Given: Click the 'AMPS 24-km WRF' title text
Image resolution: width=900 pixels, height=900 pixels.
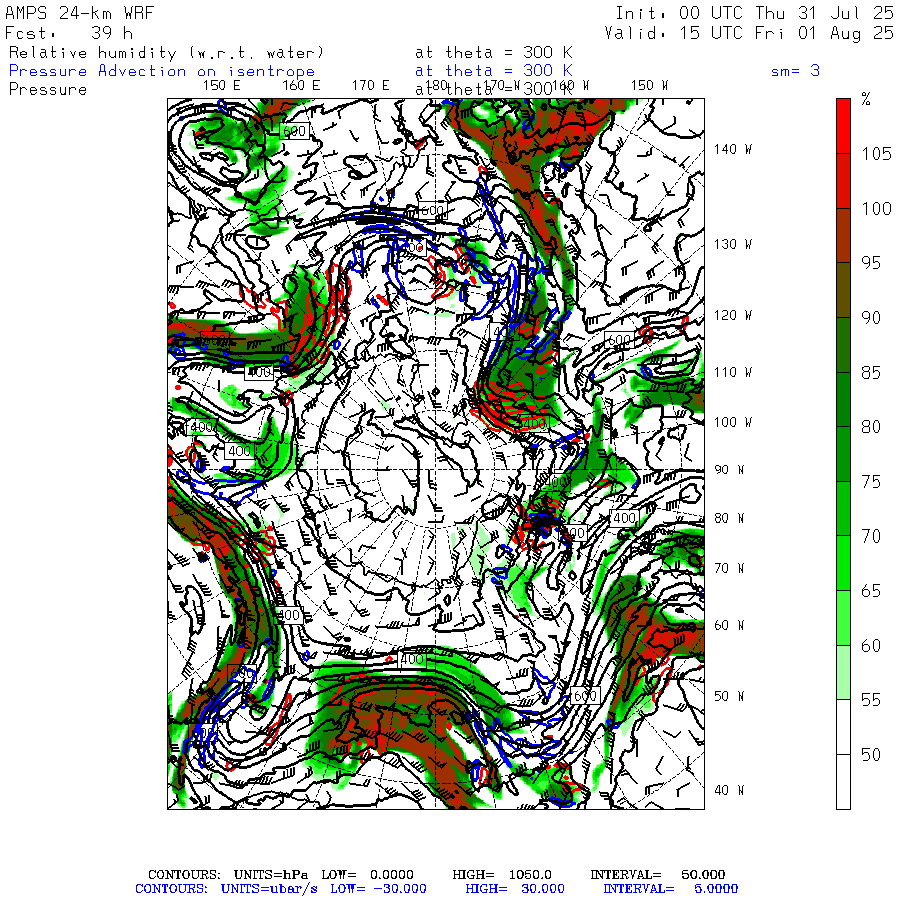Looking at the screenshot, I should pyautogui.click(x=79, y=13).
